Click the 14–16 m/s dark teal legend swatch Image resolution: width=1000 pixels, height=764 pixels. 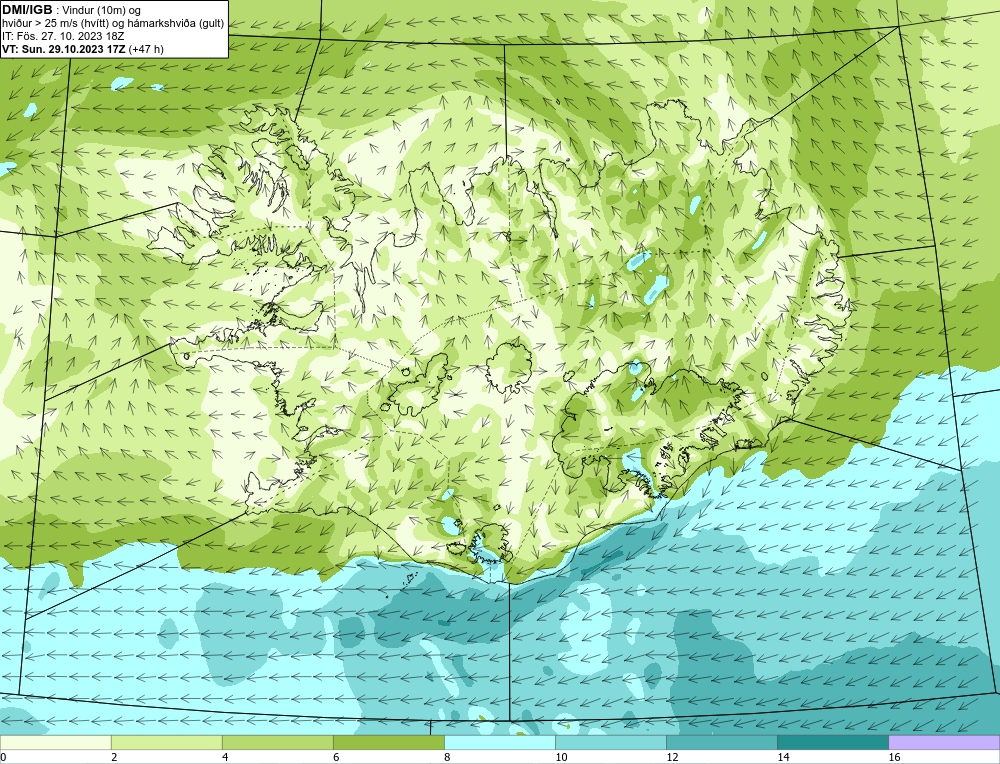[832, 742]
